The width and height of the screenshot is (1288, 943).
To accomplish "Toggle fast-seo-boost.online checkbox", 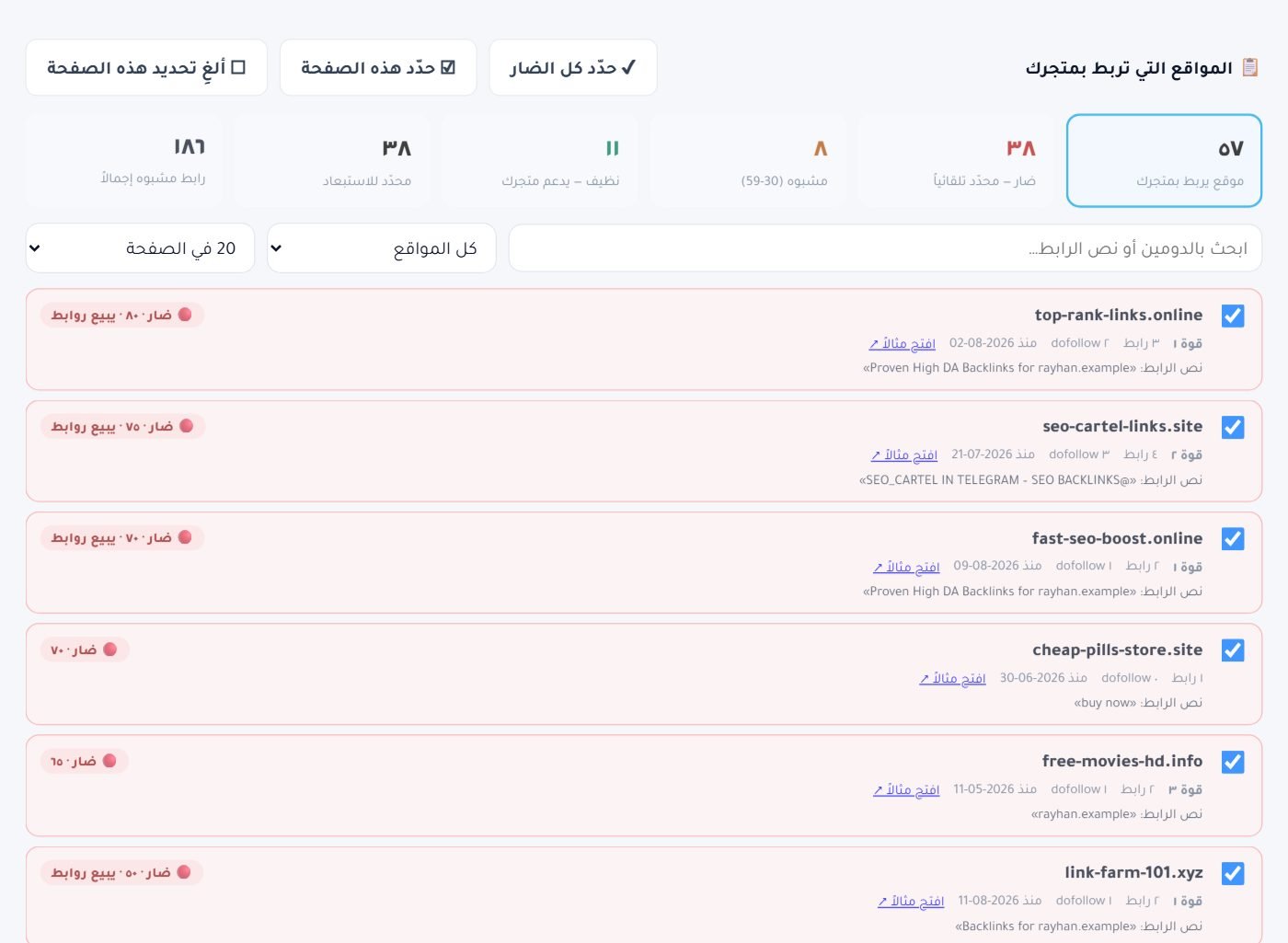I will click(x=1233, y=539).
